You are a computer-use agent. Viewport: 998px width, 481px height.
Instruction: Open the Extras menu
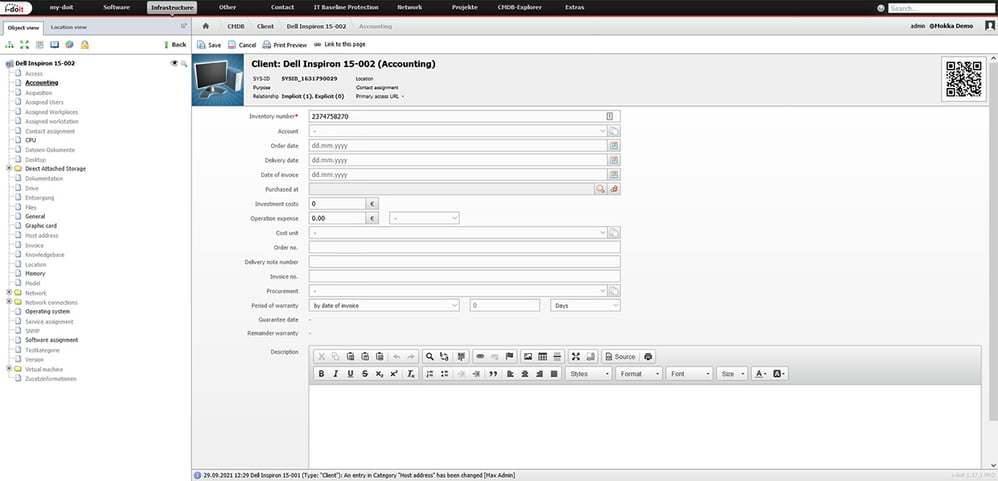(575, 8)
